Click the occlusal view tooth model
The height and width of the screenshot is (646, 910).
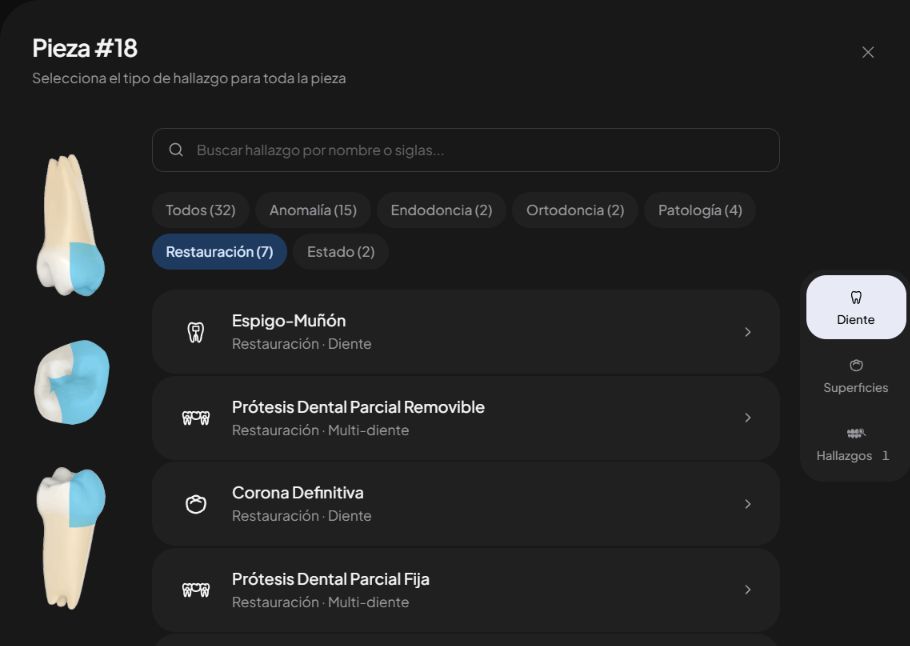(x=73, y=382)
